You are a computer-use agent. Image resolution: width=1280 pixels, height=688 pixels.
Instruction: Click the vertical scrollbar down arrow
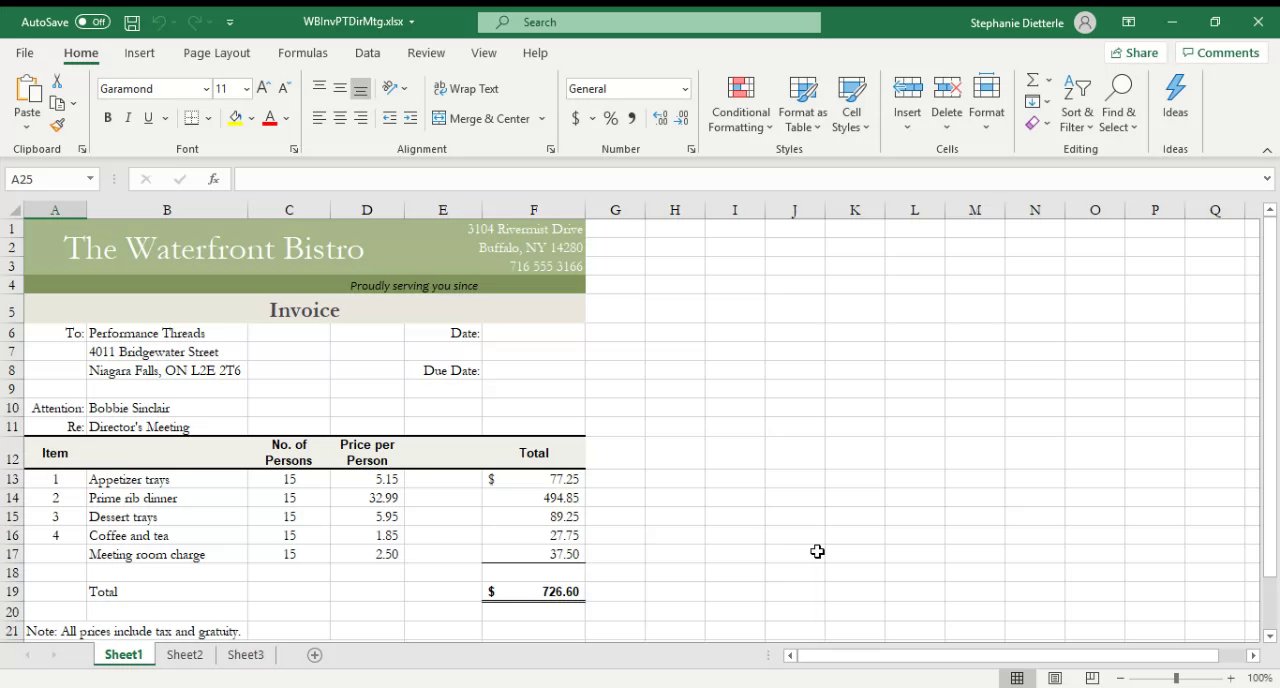[x=1270, y=636]
